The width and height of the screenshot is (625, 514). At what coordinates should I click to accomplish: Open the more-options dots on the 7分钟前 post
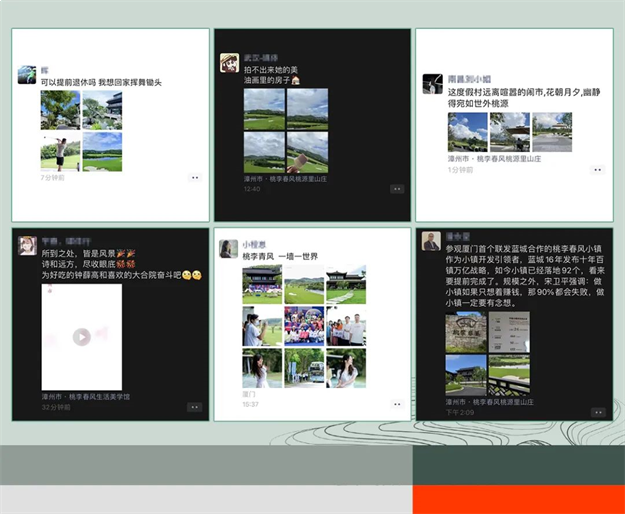195,177
